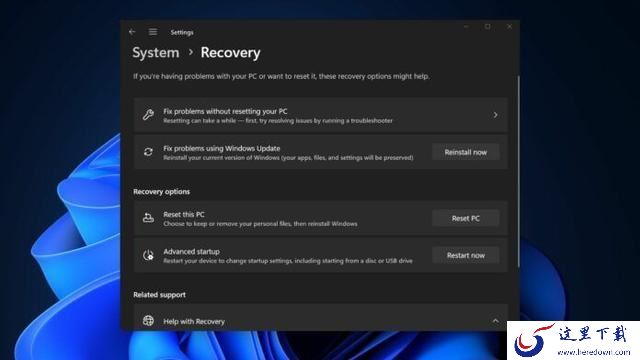Click the Reset PC button
Image resolution: width=640 pixels, height=360 pixels.
click(x=466, y=218)
